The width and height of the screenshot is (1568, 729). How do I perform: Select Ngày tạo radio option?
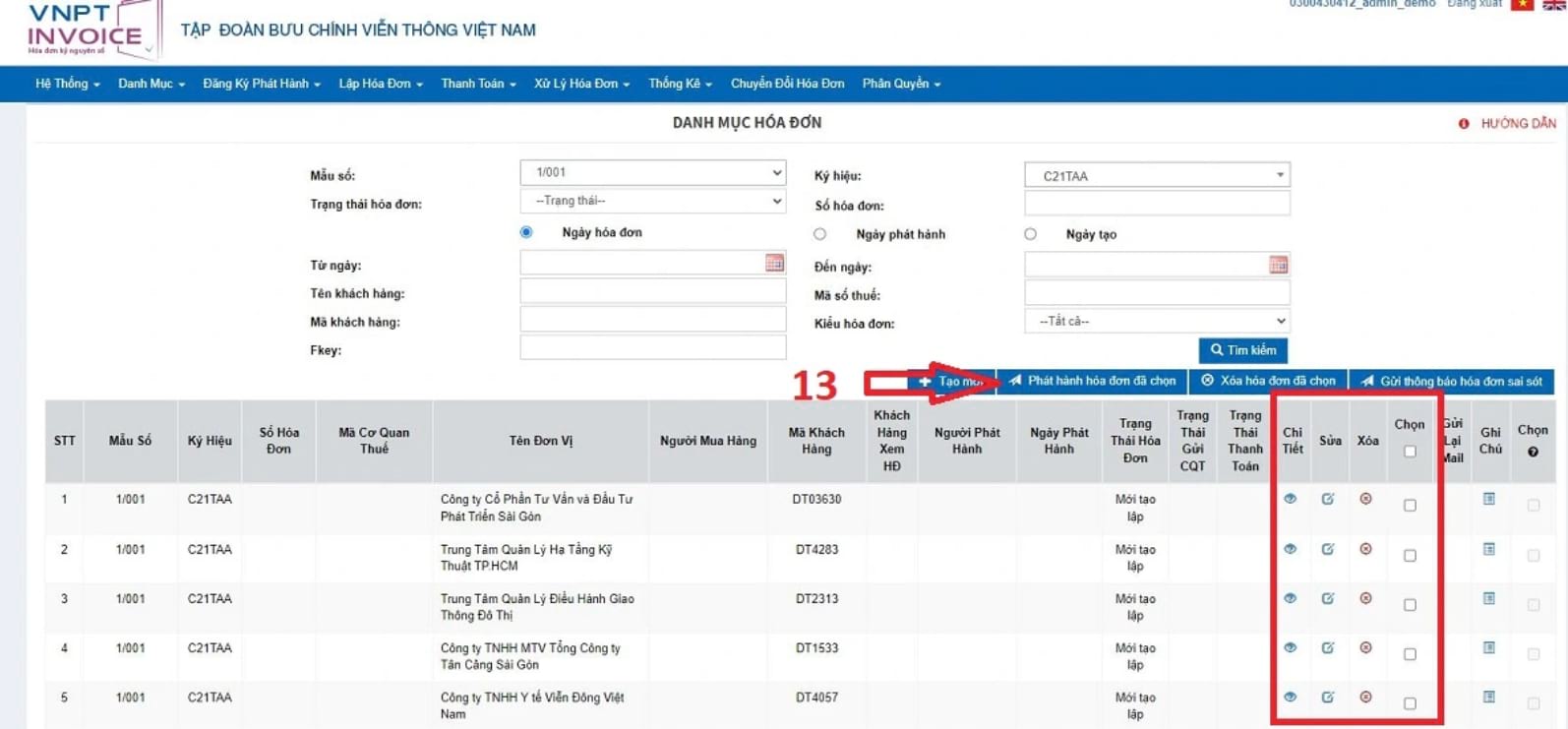coord(1030,234)
